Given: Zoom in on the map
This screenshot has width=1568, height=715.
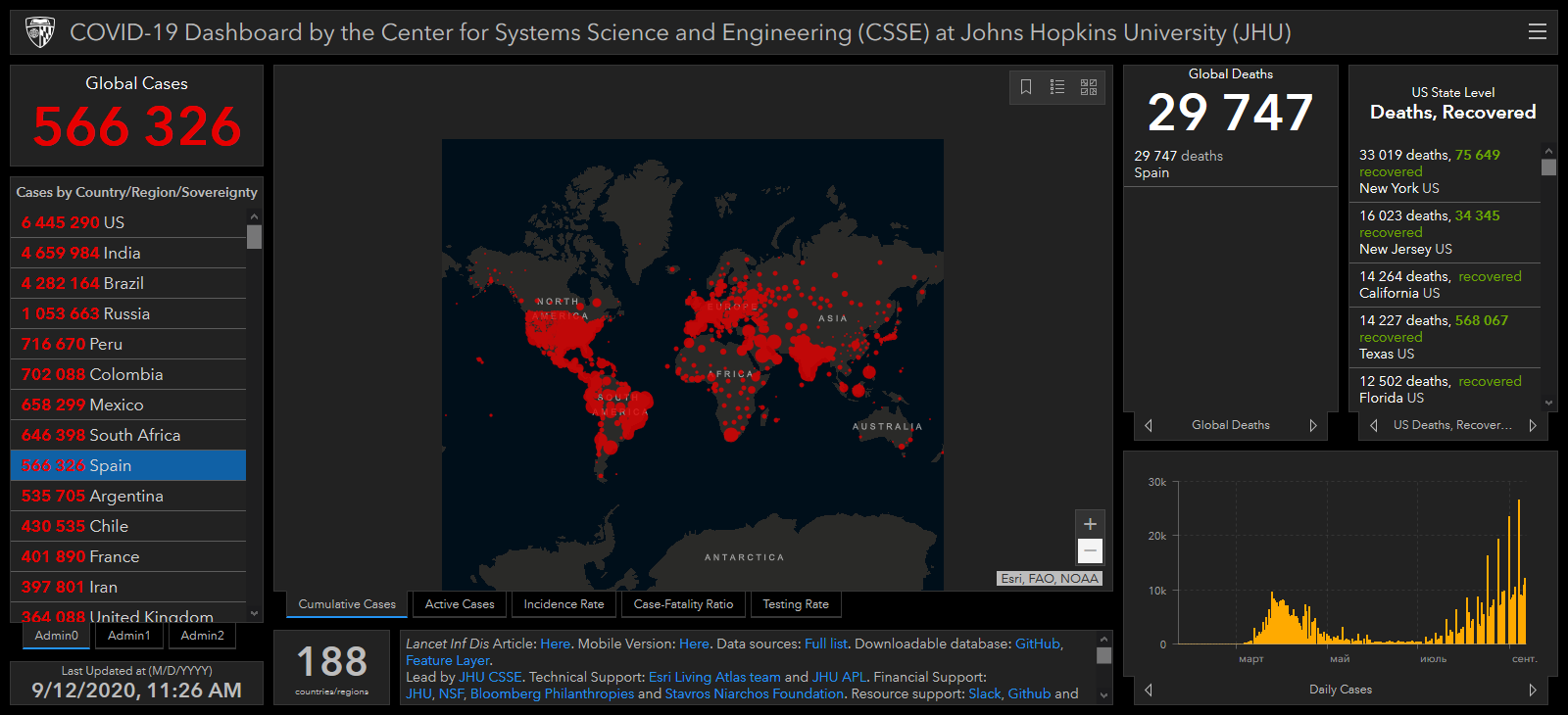Looking at the screenshot, I should (1090, 524).
